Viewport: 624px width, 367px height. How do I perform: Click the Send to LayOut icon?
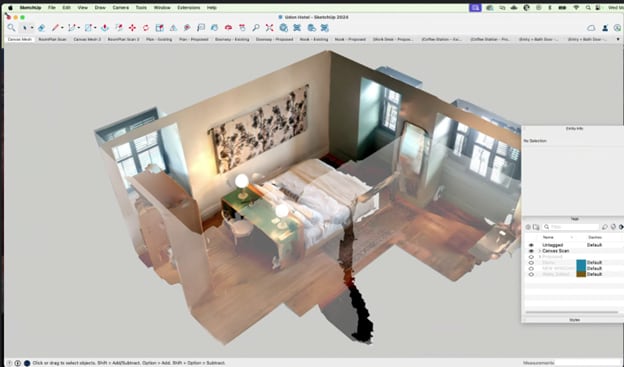tap(312, 27)
